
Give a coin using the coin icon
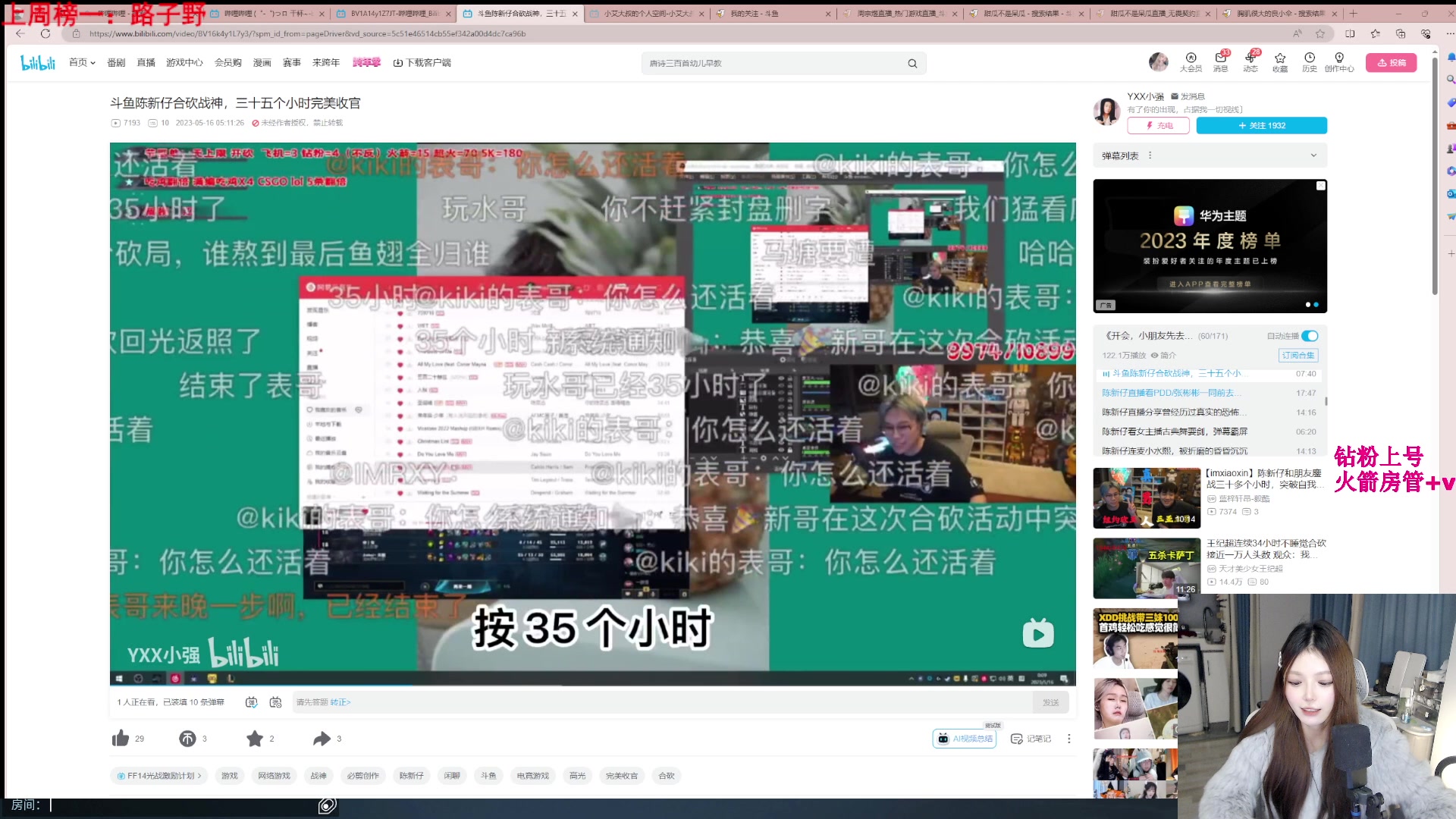[x=187, y=738]
